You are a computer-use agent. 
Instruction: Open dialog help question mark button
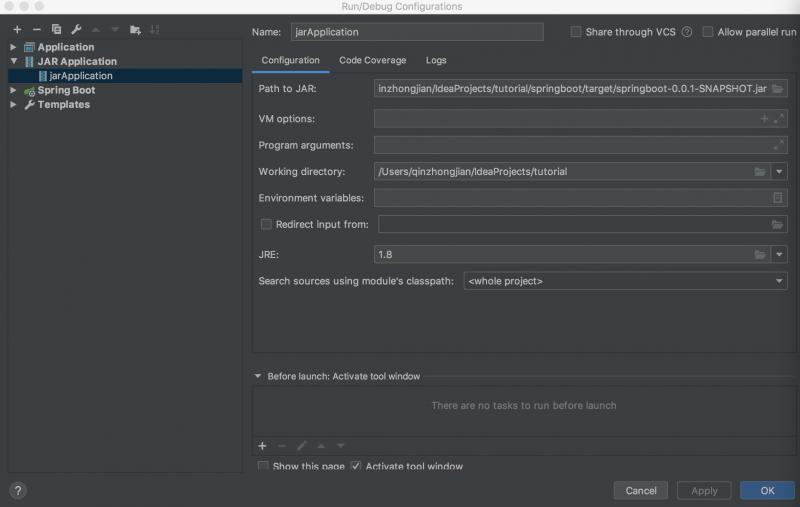click(x=18, y=491)
